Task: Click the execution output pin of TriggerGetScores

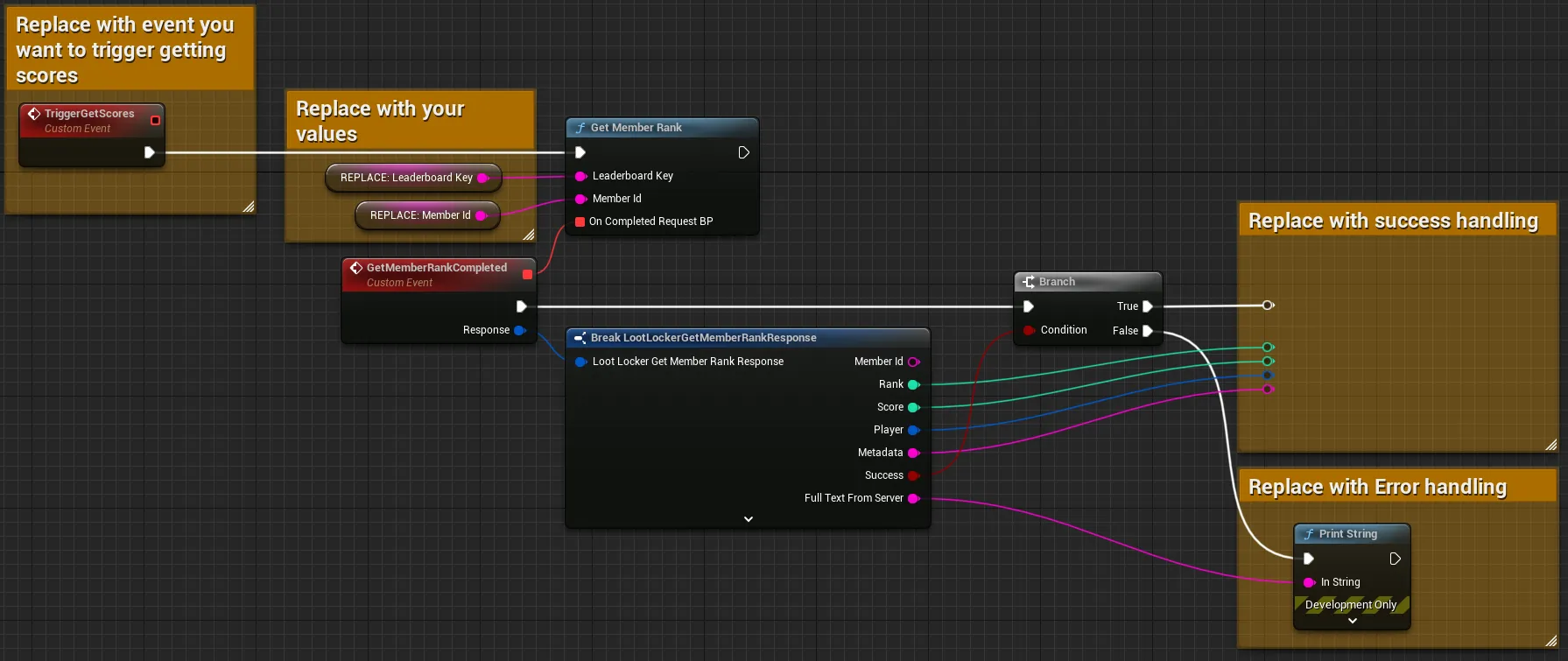Action: [150, 152]
